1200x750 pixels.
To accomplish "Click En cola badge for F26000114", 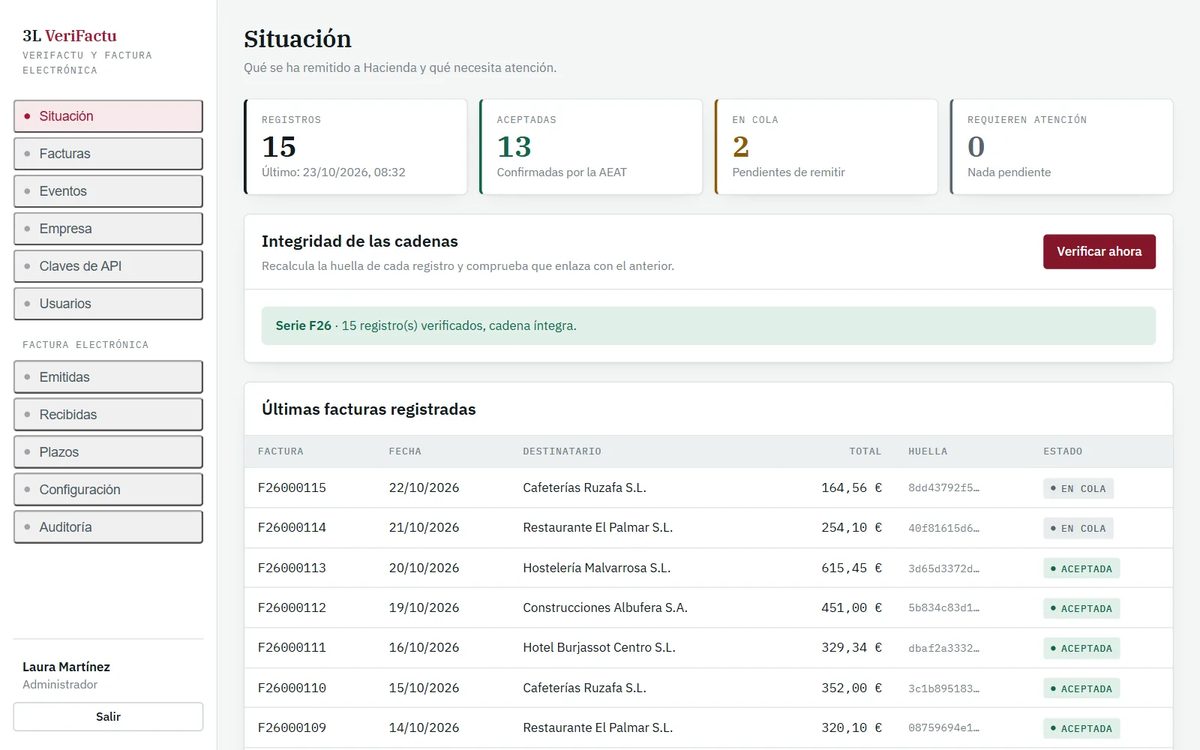I will click(x=1078, y=529).
